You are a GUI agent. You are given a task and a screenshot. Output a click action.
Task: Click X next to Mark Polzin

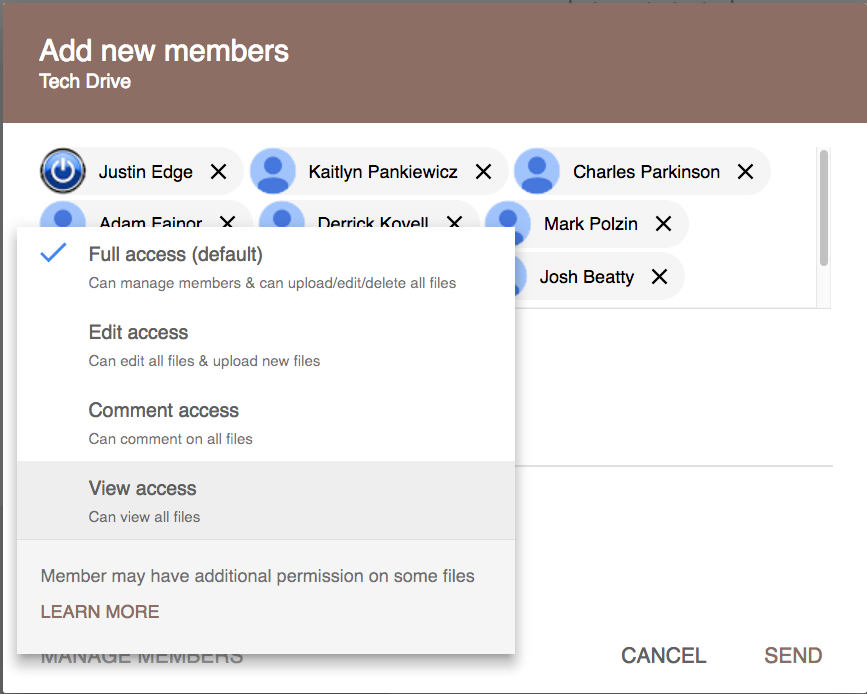[663, 224]
